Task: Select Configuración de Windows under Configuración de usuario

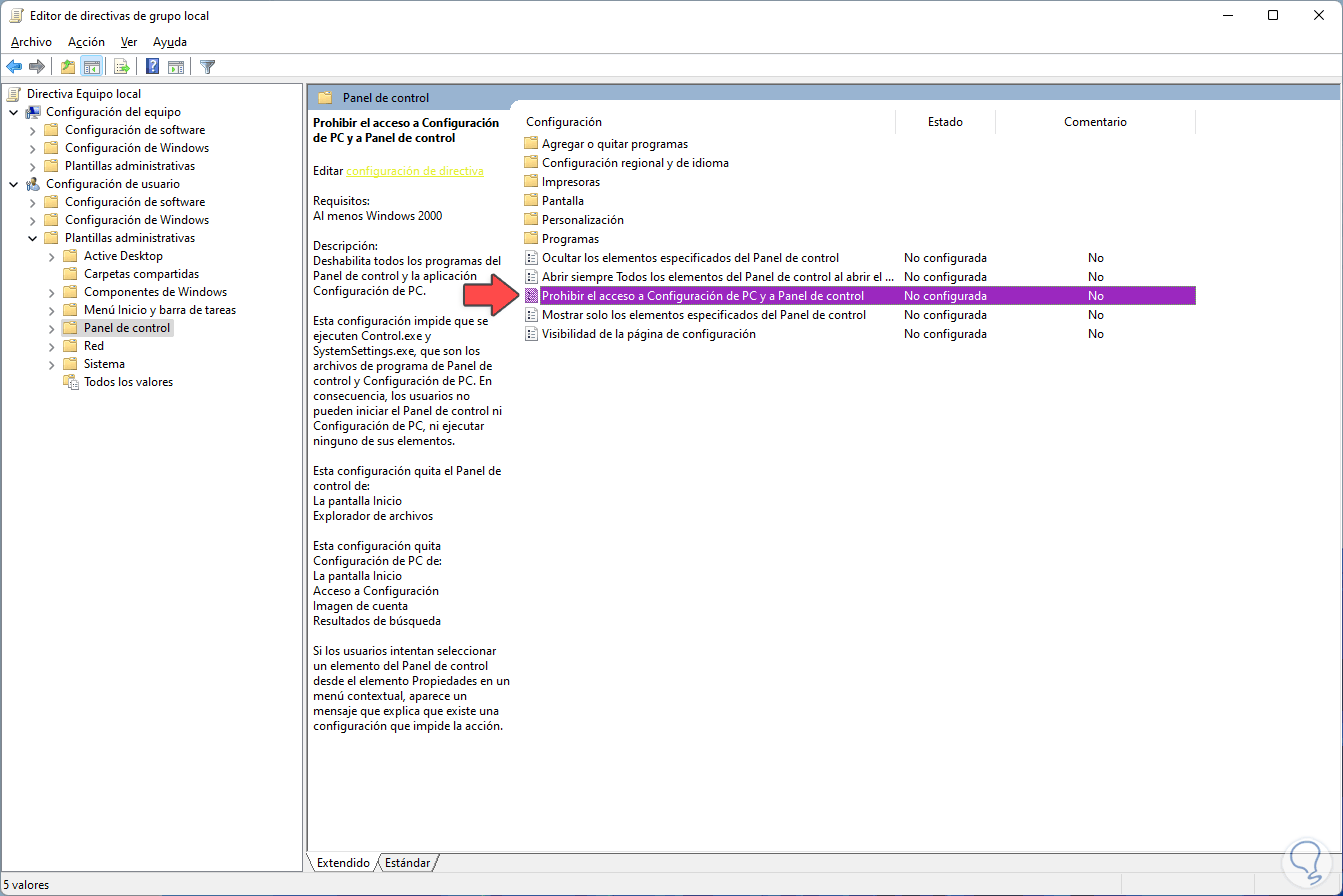Action: click(x=137, y=220)
